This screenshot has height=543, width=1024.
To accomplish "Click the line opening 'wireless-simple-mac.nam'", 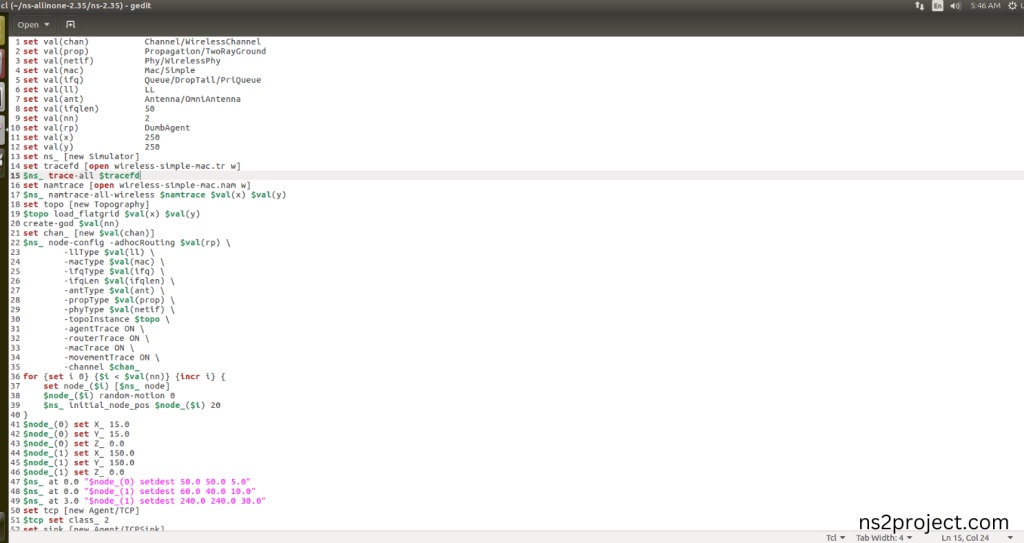I will [x=136, y=185].
